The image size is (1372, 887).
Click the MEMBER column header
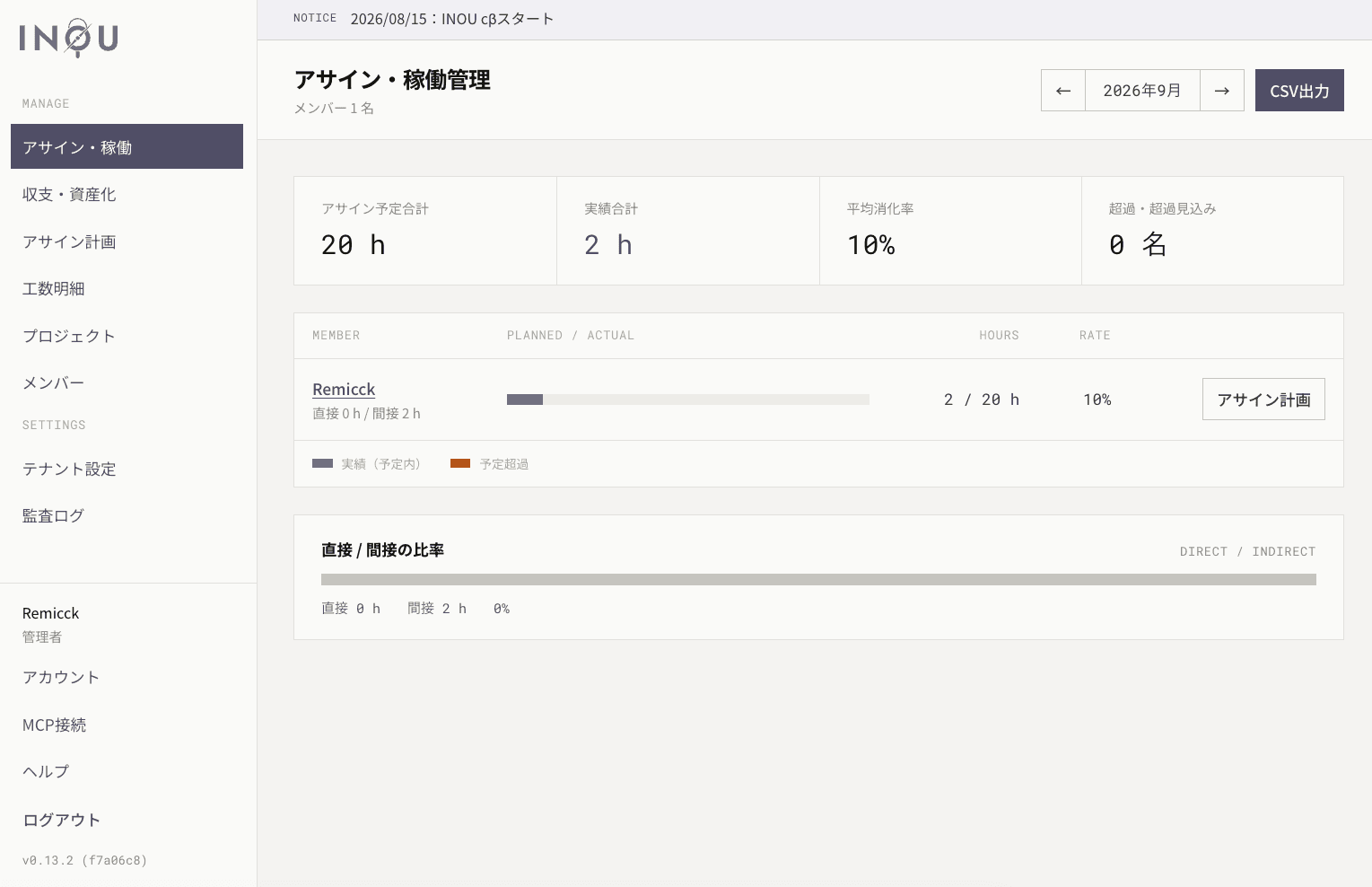[x=336, y=335]
